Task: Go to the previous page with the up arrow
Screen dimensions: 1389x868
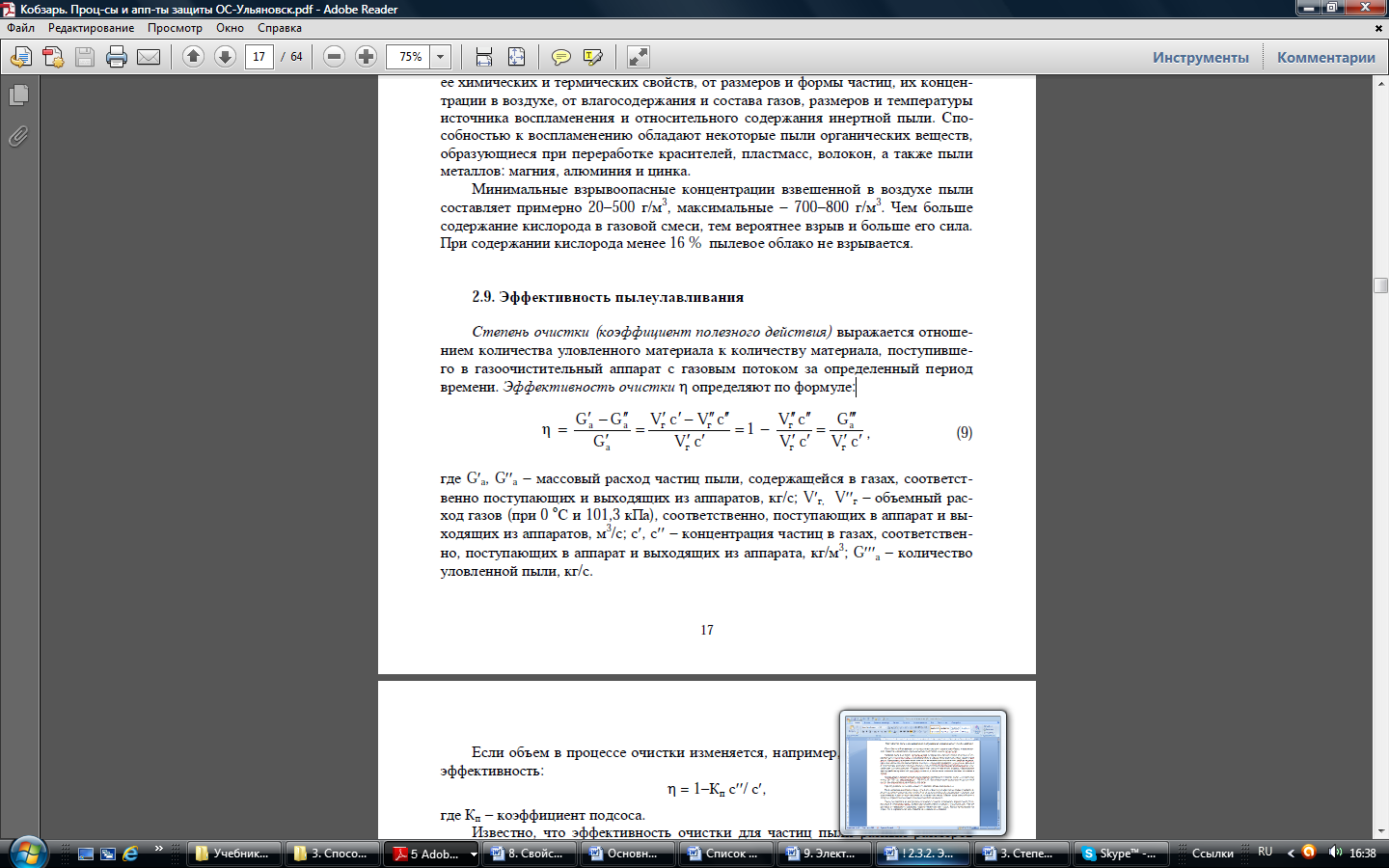Action: point(193,57)
